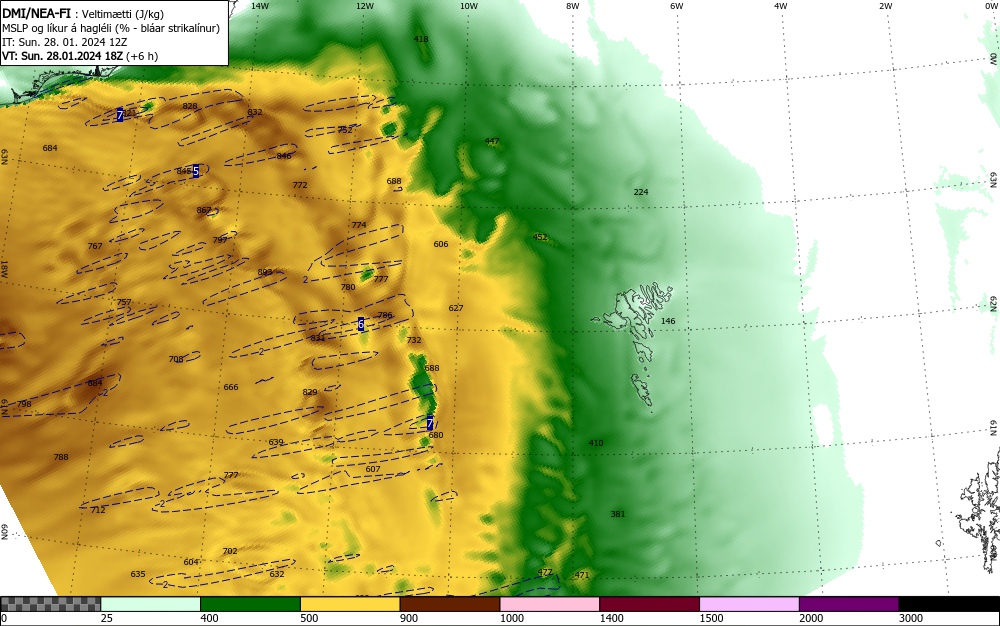
Task: Click the 8W longitude label
Action: coord(573,6)
